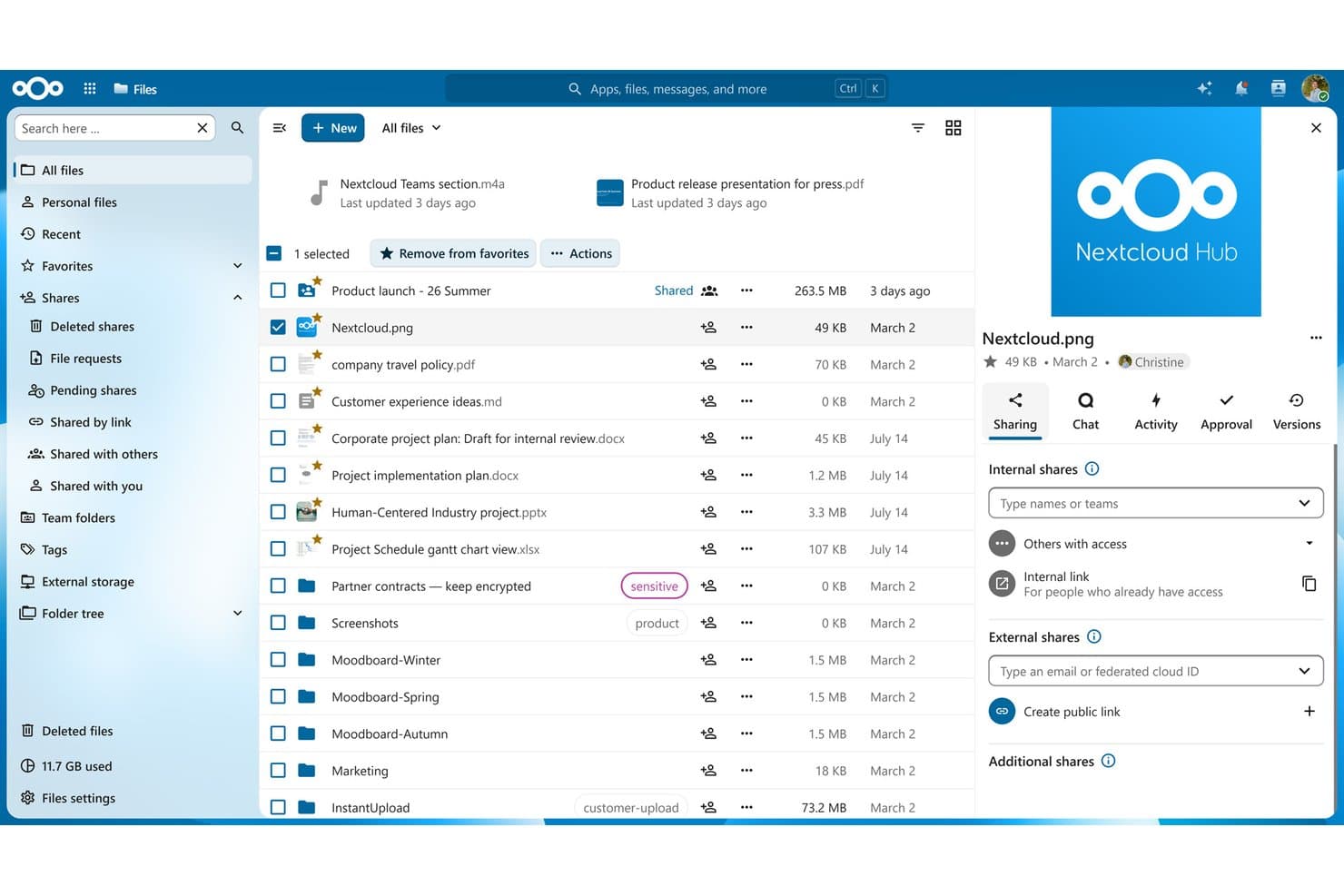The width and height of the screenshot is (1344, 896).
Task: Clear the sidebar search field
Action: (203, 128)
